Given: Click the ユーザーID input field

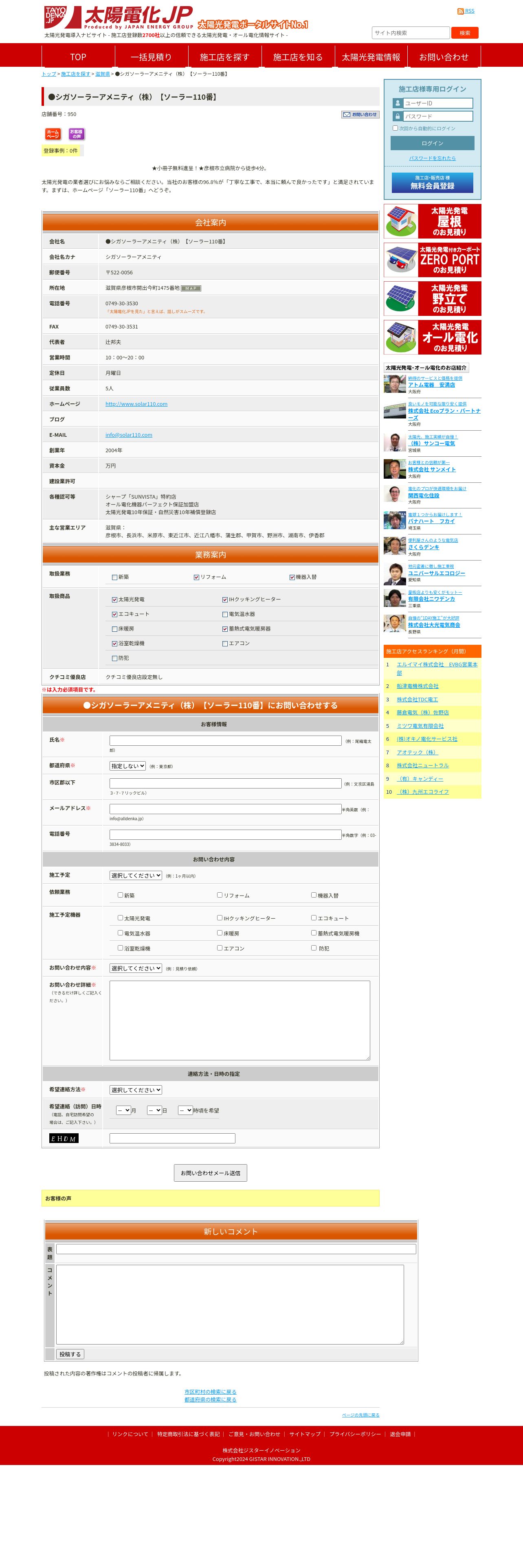Looking at the screenshot, I should click(438, 103).
